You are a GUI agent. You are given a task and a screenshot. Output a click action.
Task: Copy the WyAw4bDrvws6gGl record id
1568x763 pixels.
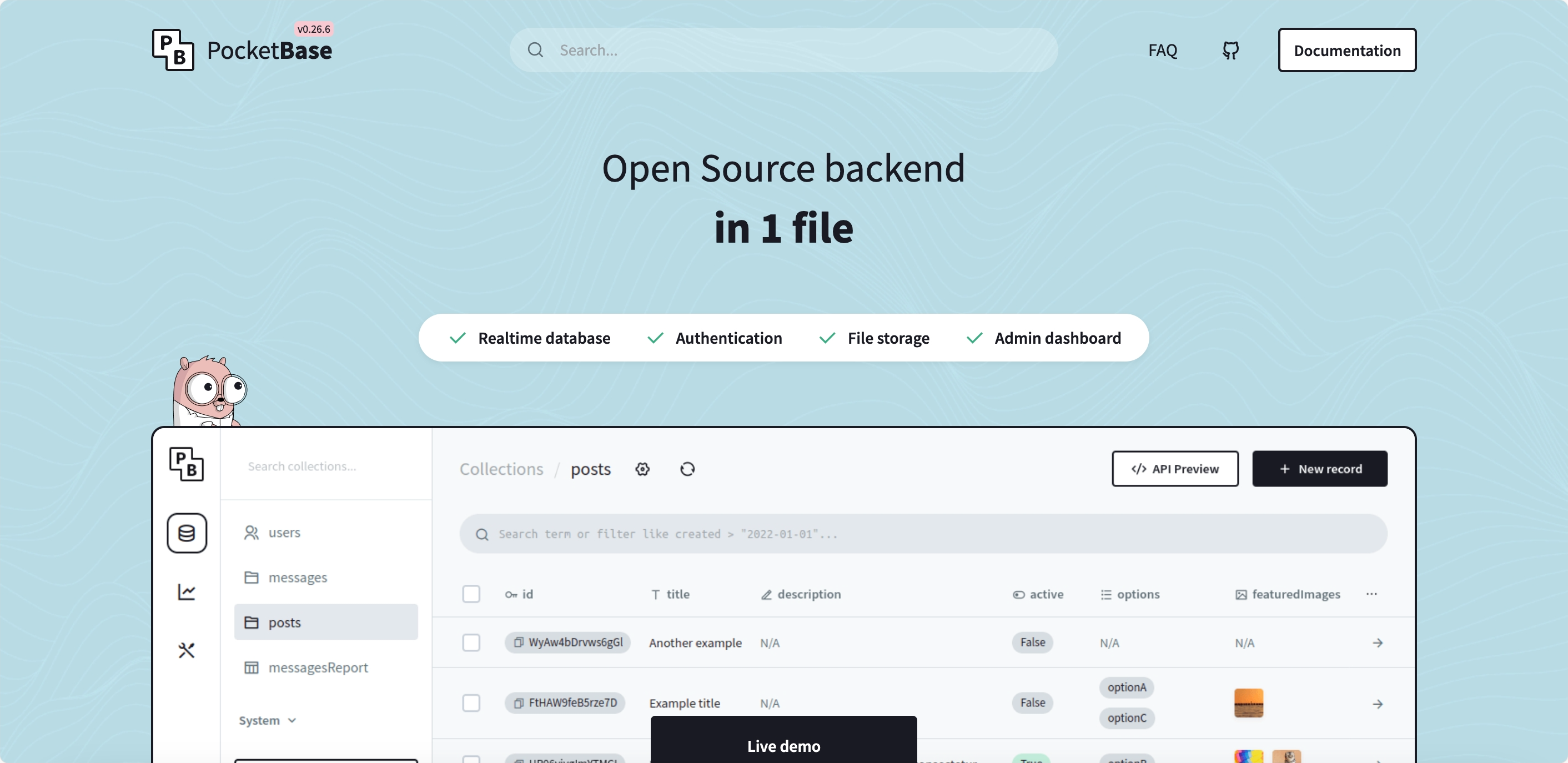tap(519, 642)
